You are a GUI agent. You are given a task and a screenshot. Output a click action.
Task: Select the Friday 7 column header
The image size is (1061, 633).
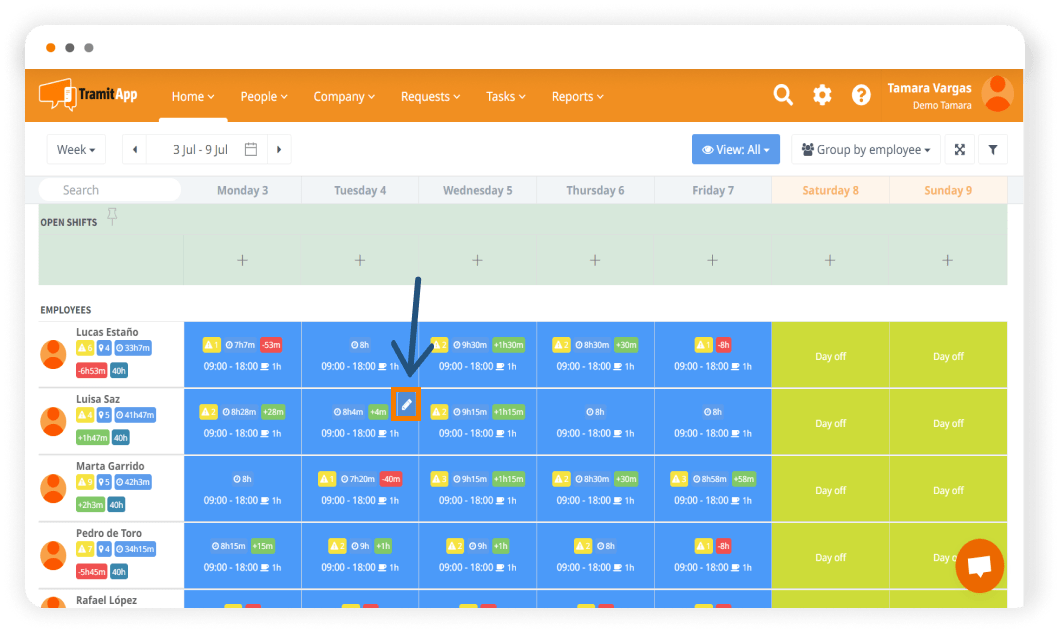coord(713,190)
